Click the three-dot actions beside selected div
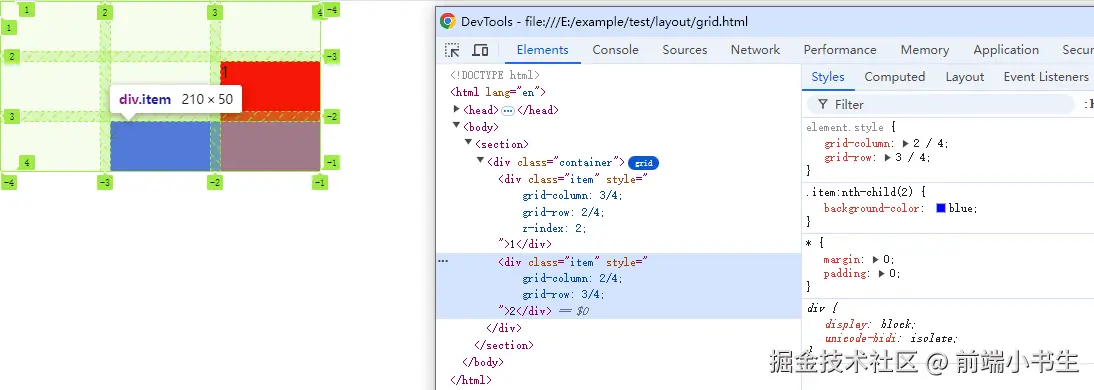Image resolution: width=1094 pixels, height=390 pixels. pyautogui.click(x=443, y=262)
